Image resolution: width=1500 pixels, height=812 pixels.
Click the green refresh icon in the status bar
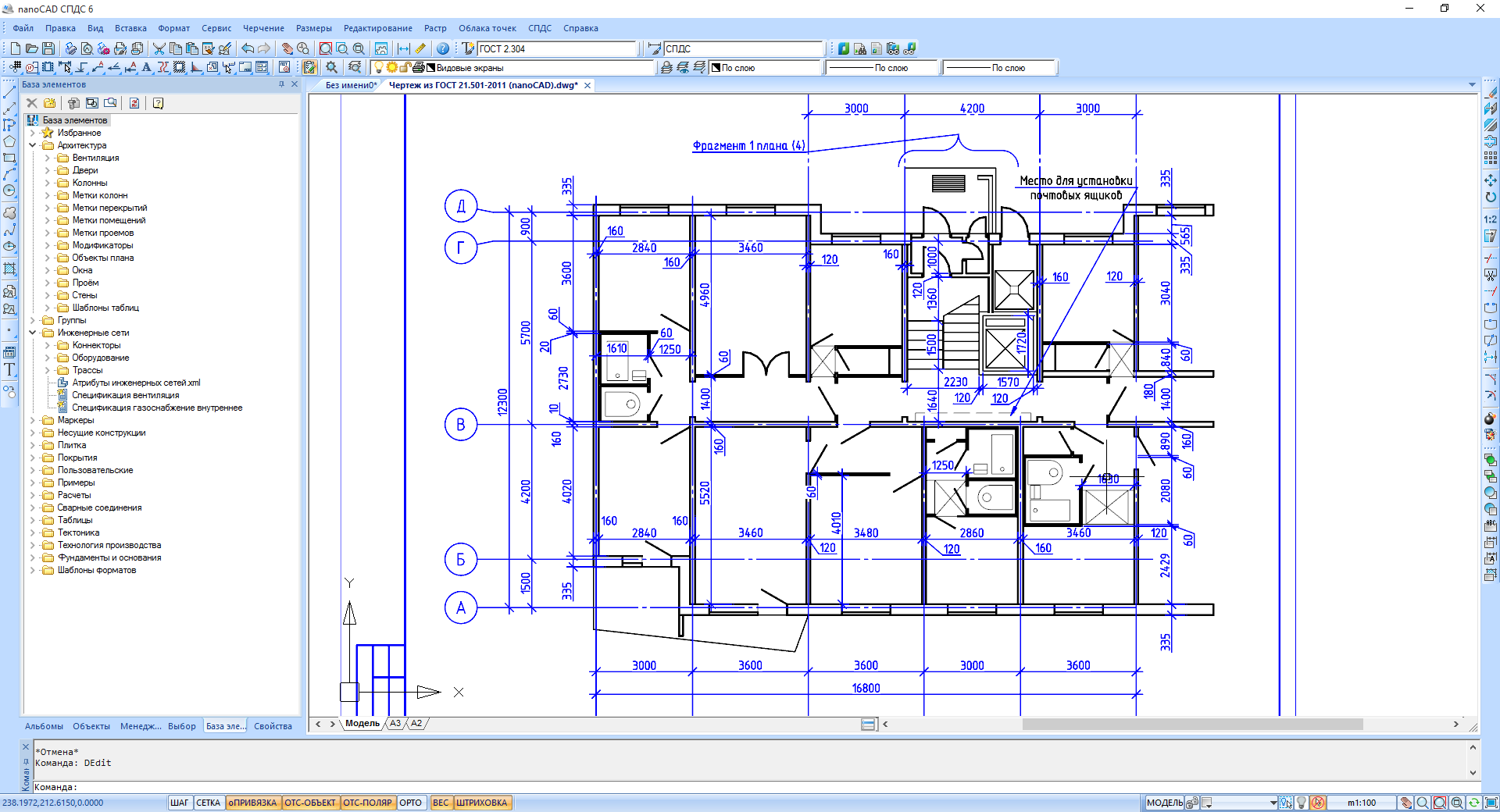click(x=1473, y=803)
